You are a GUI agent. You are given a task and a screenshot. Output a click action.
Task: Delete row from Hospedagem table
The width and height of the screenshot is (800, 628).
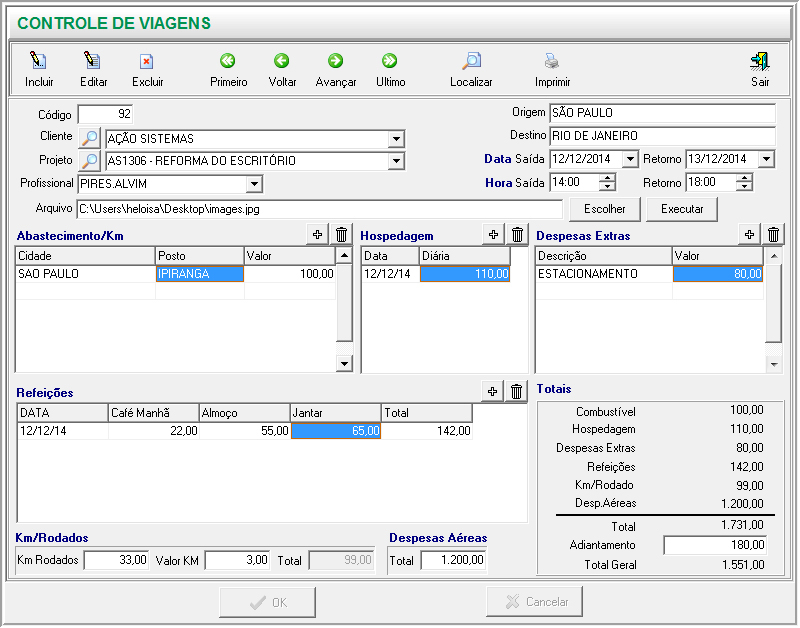[x=517, y=234]
